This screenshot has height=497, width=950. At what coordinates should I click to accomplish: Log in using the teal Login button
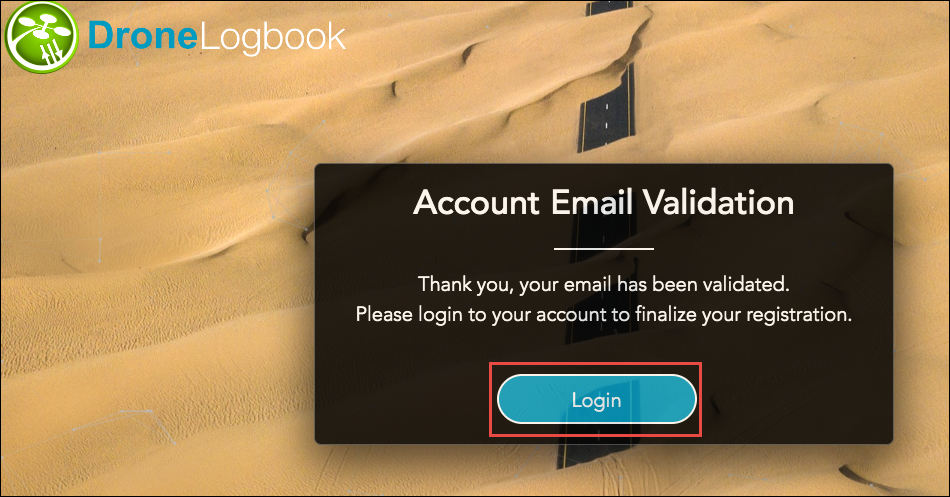click(x=596, y=399)
